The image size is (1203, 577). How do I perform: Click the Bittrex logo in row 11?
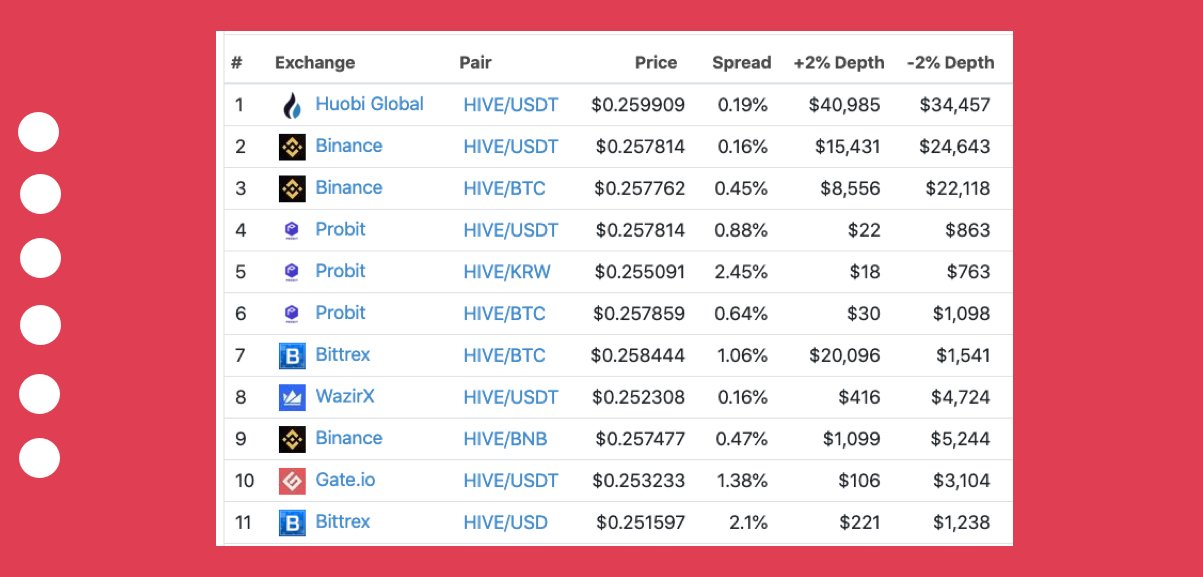[292, 523]
